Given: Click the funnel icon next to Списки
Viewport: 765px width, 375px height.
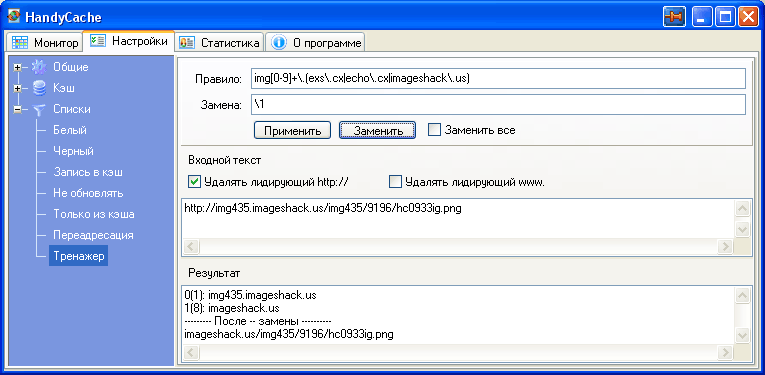Looking at the screenshot, I should 39,109.
